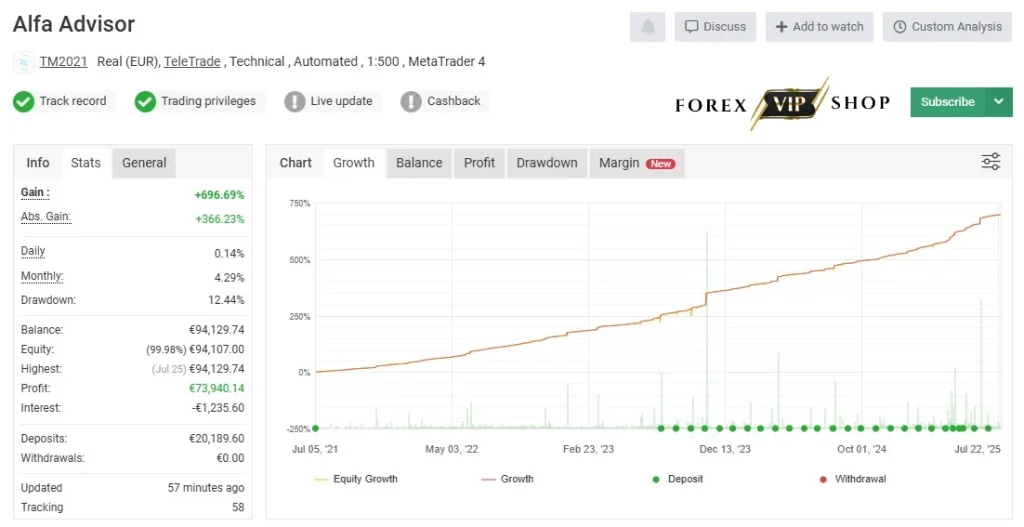This screenshot has height=527, width=1024.
Task: Open the Drawdown chart tab
Action: point(547,163)
